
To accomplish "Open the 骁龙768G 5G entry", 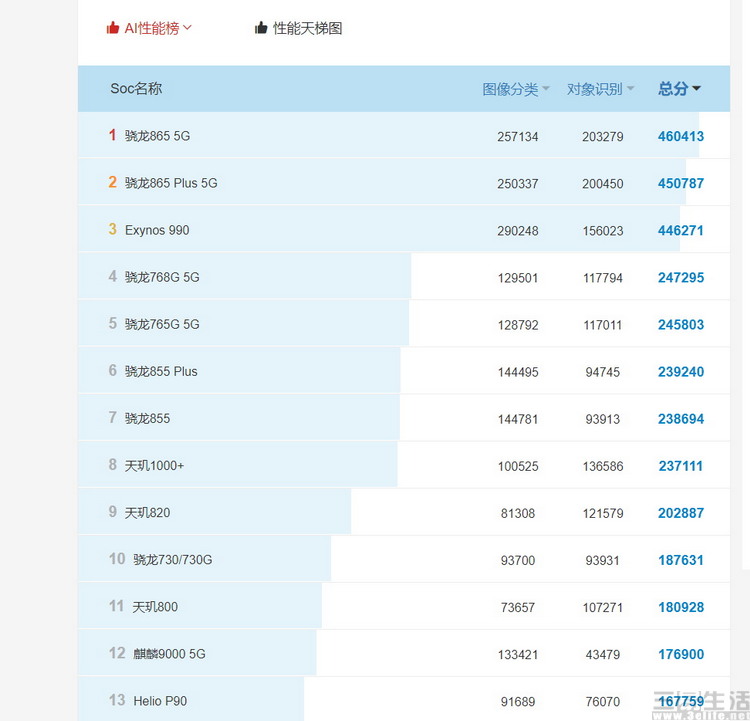I will [162, 277].
